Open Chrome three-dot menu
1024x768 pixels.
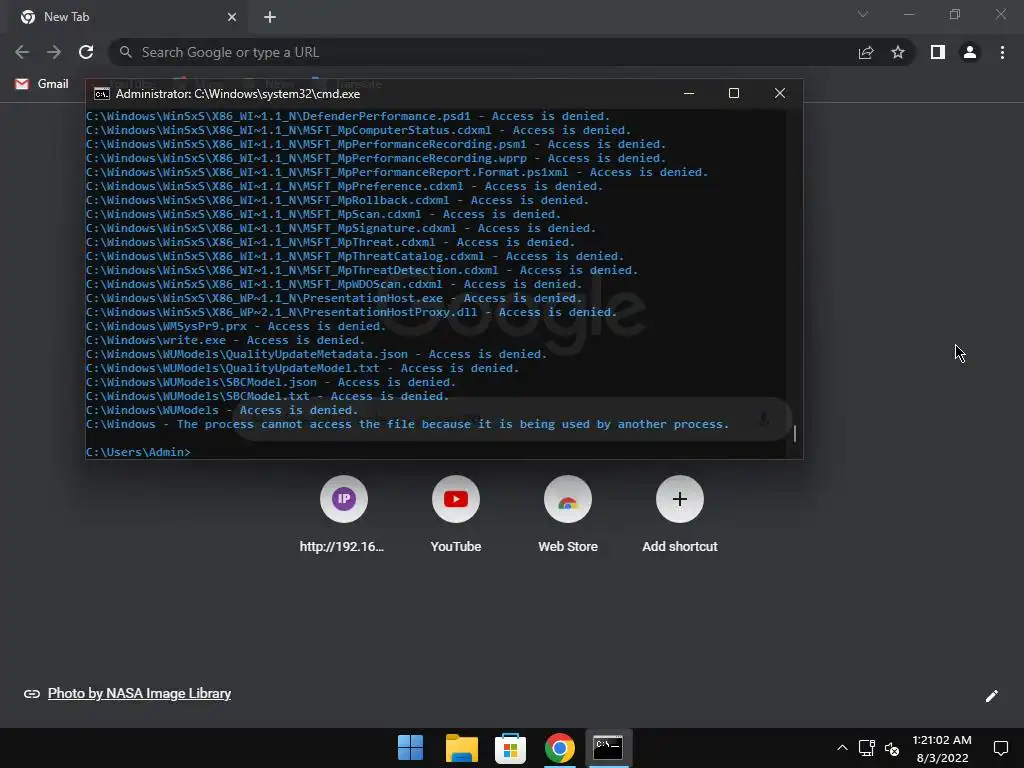click(1002, 52)
